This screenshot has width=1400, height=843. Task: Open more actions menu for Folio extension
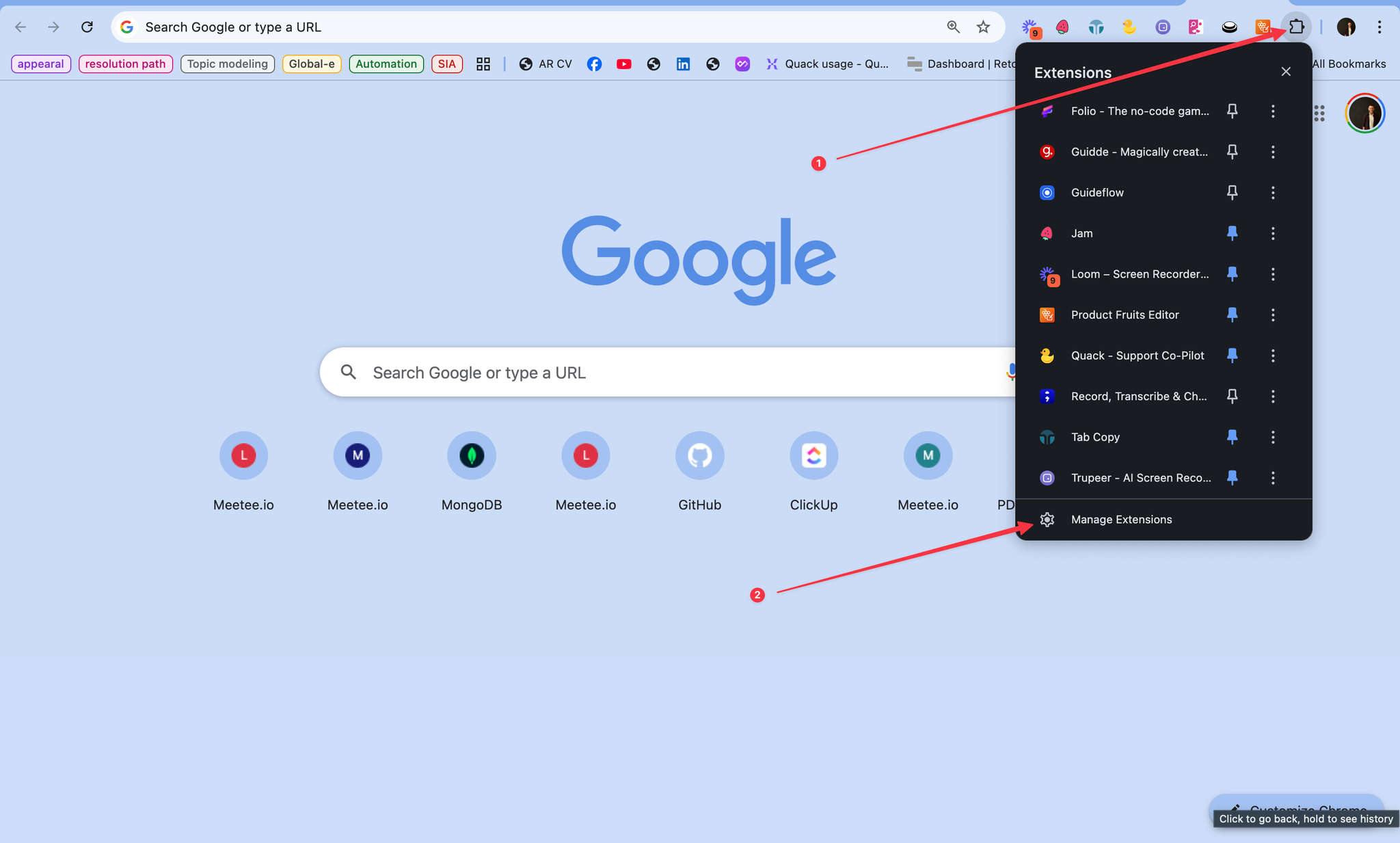coord(1273,111)
